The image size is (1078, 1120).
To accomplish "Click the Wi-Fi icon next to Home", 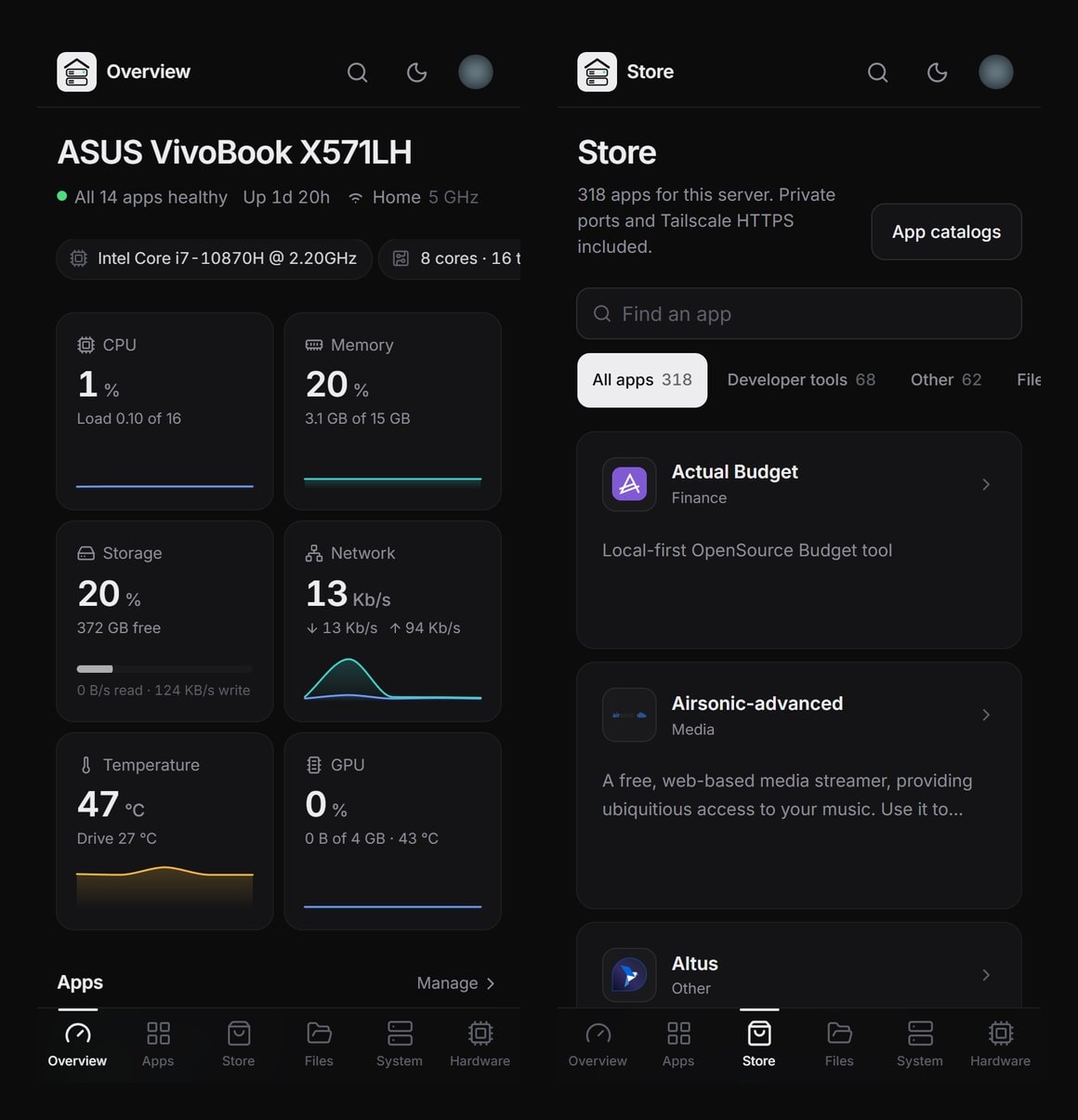I will 355,198.
